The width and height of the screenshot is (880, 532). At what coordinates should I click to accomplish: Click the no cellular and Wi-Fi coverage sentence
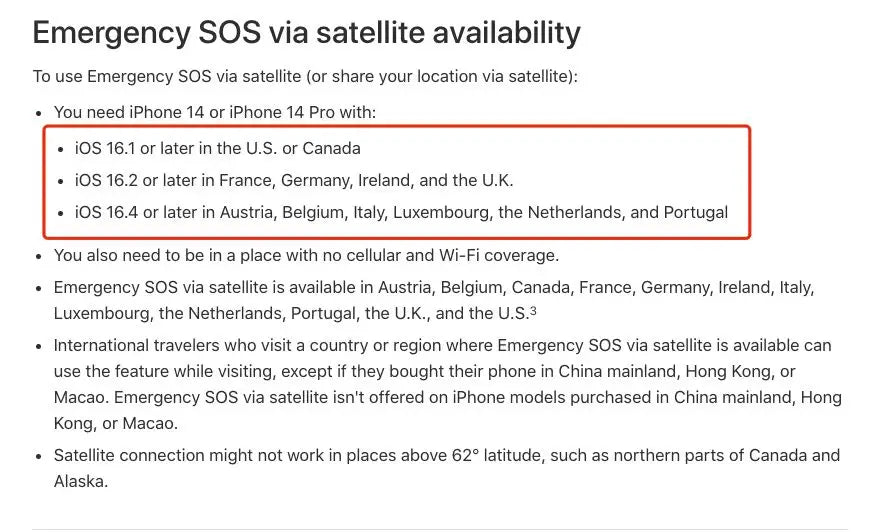(x=306, y=255)
